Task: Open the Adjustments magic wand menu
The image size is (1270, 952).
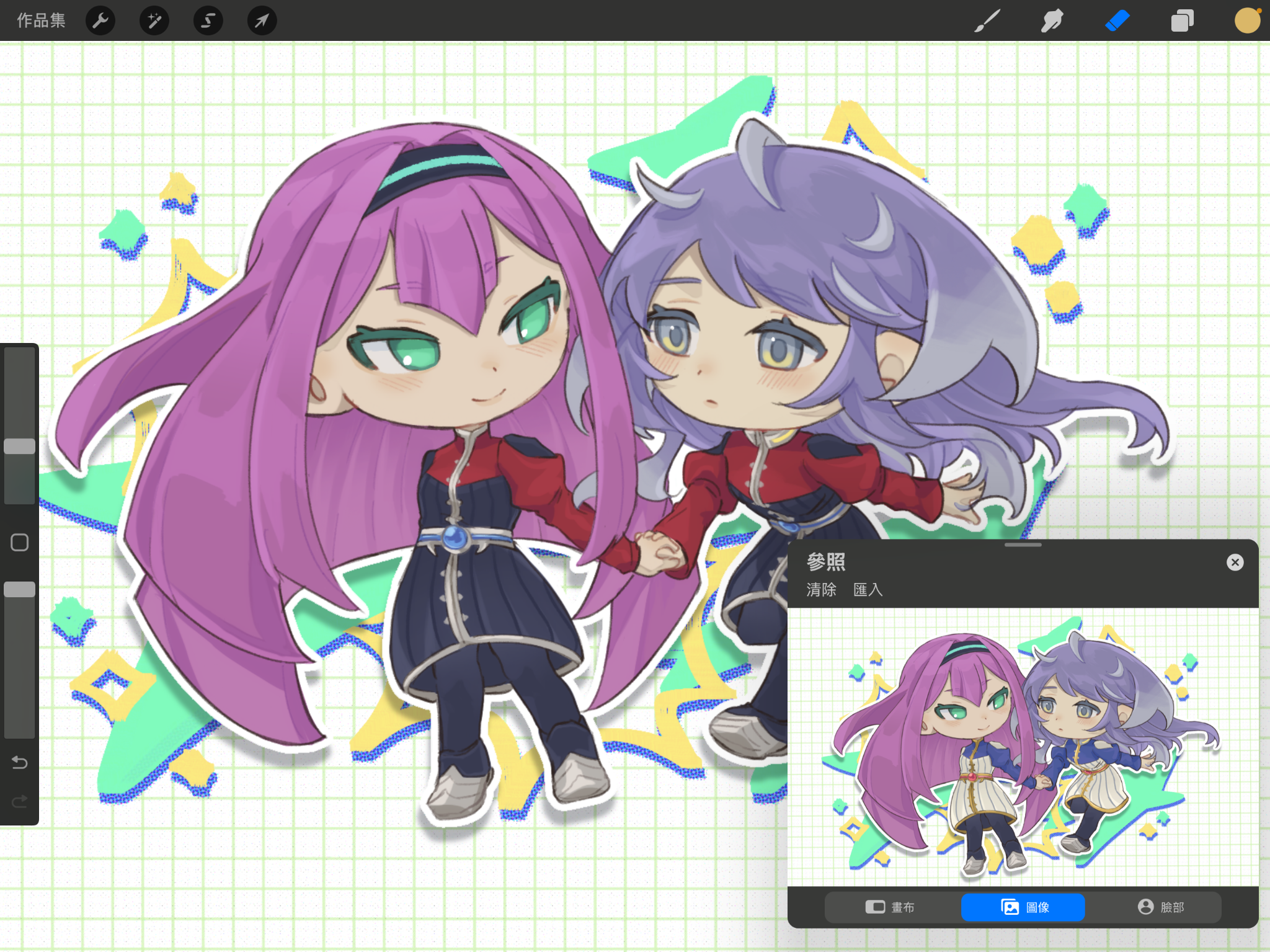Action: (154, 20)
